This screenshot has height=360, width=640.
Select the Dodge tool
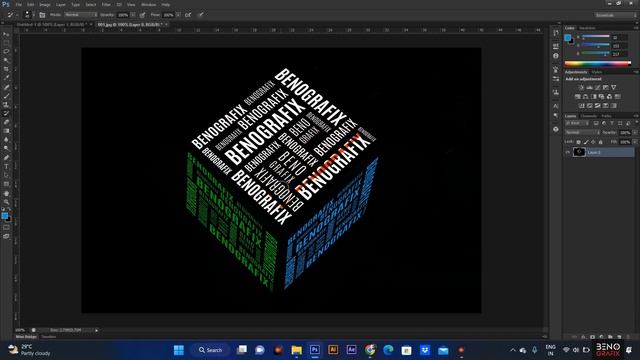6,149
